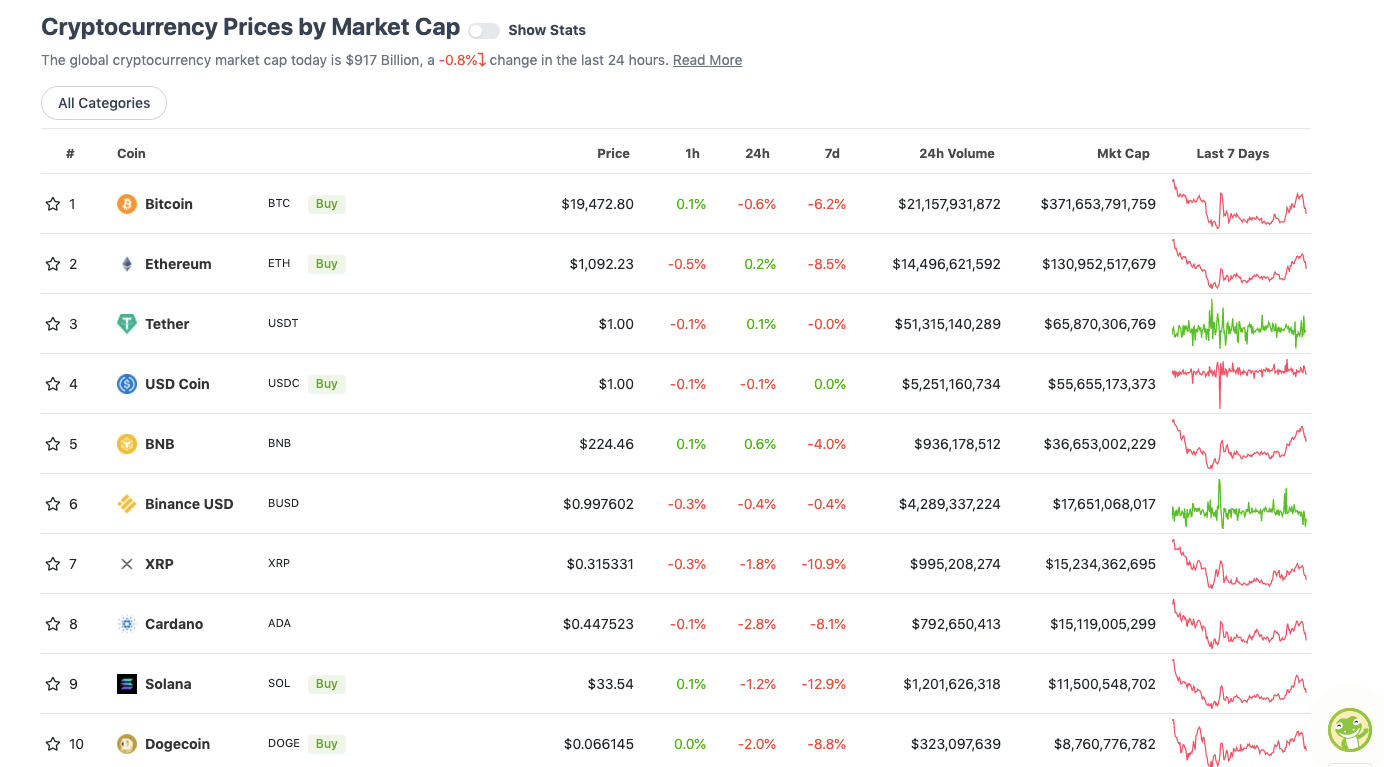This screenshot has width=1384, height=767.
Task: Sort table by Coin column header
Action: pos(131,153)
